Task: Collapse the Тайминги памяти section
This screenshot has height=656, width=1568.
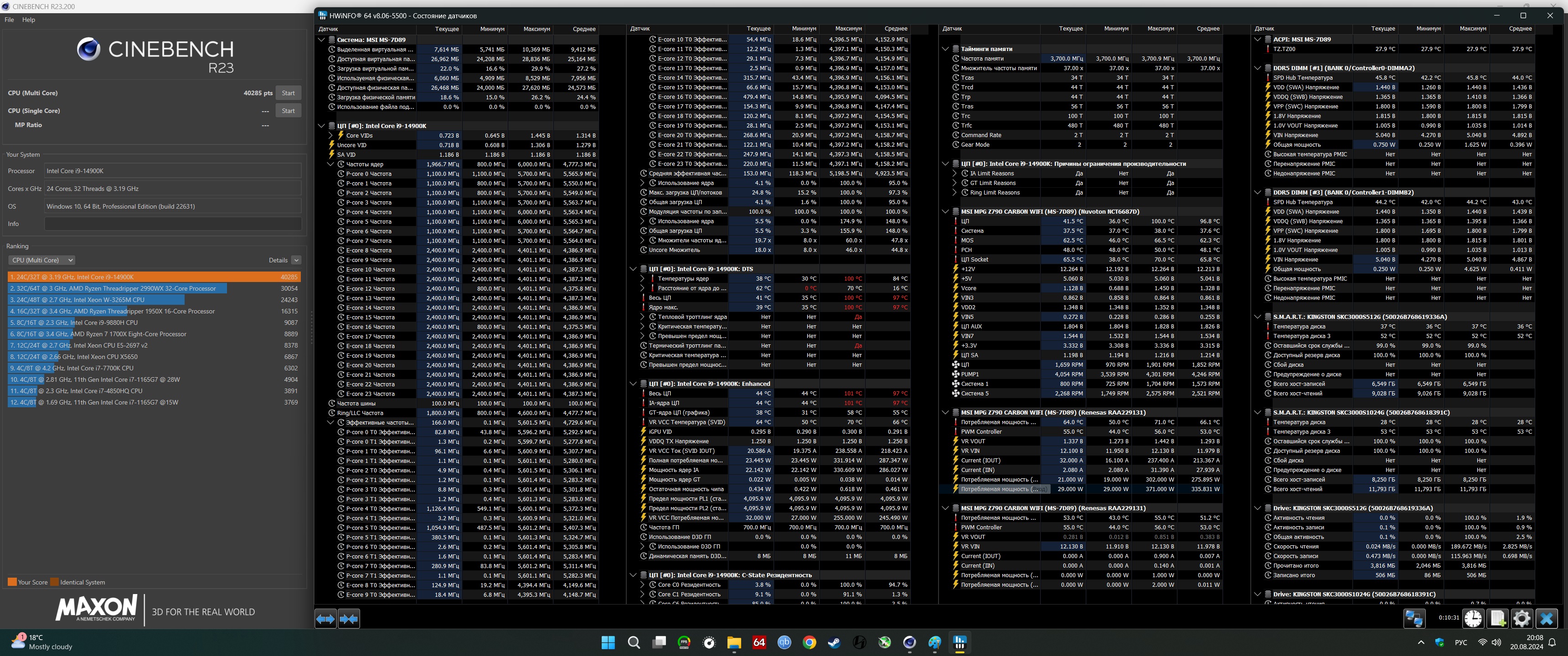Action: tap(945, 49)
